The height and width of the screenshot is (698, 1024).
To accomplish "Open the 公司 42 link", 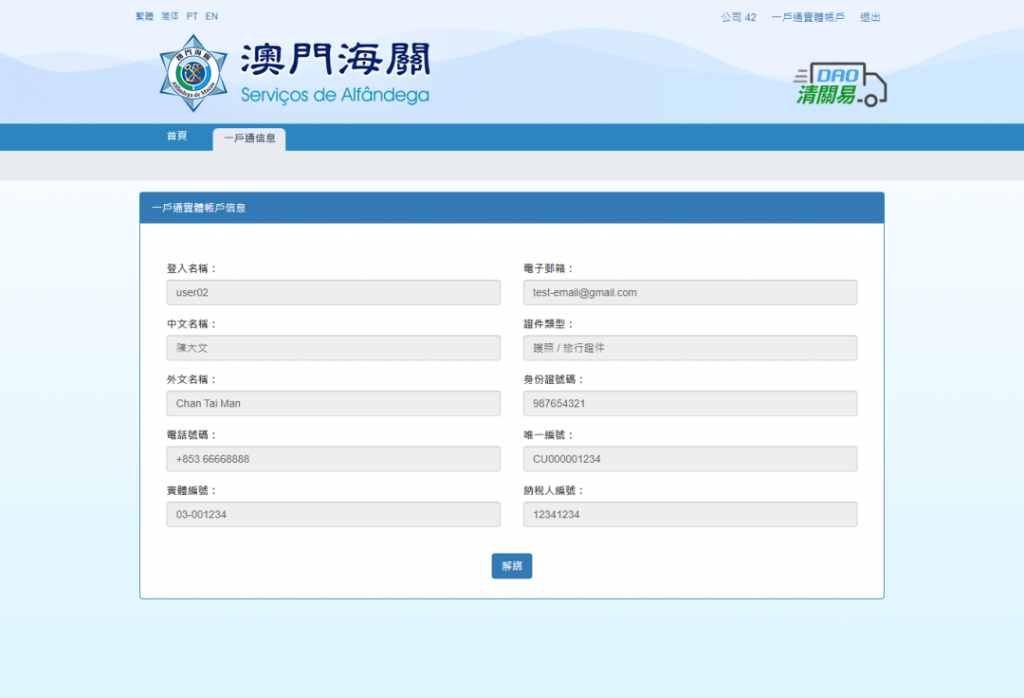I will 738,17.
